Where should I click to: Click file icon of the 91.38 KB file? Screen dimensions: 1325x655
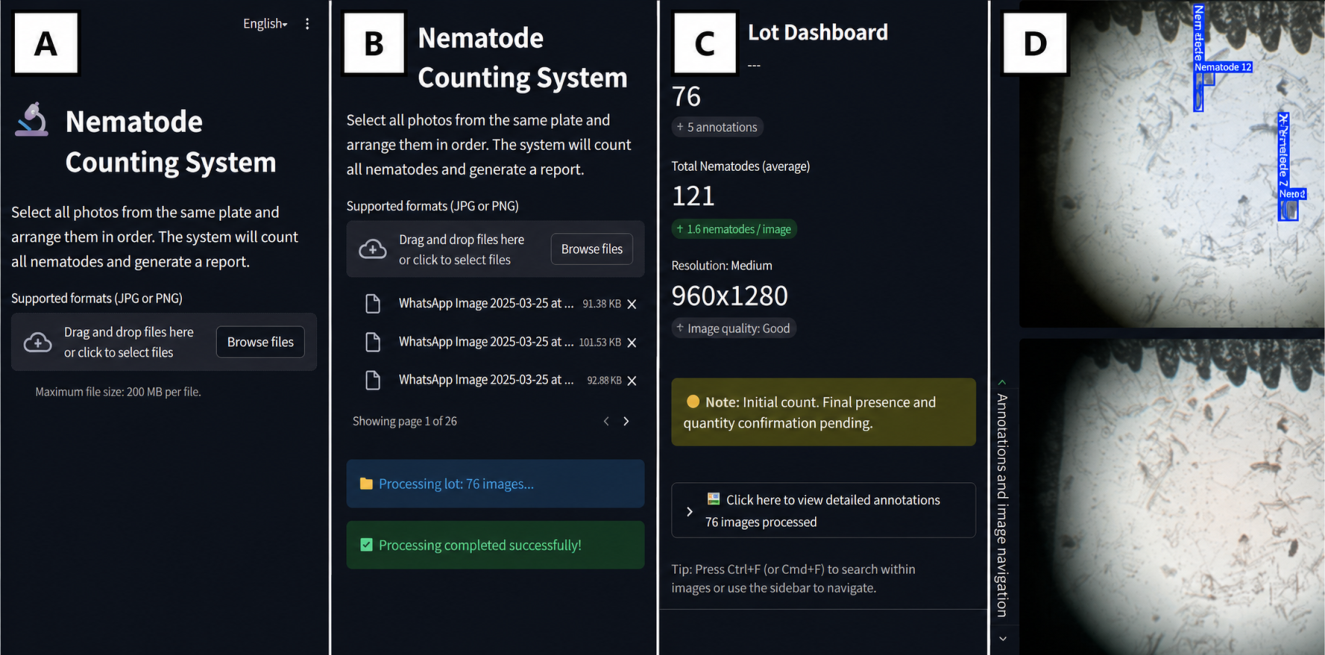(373, 304)
